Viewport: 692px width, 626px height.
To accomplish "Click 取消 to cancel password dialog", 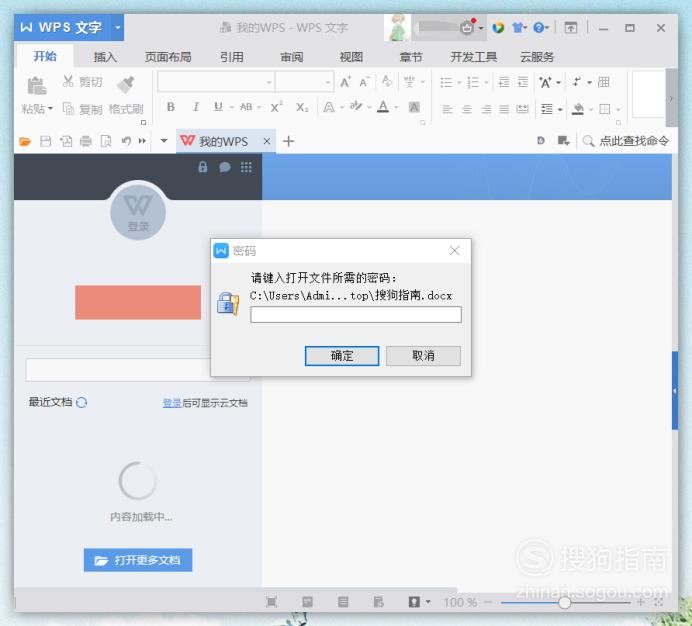I will click(x=423, y=356).
